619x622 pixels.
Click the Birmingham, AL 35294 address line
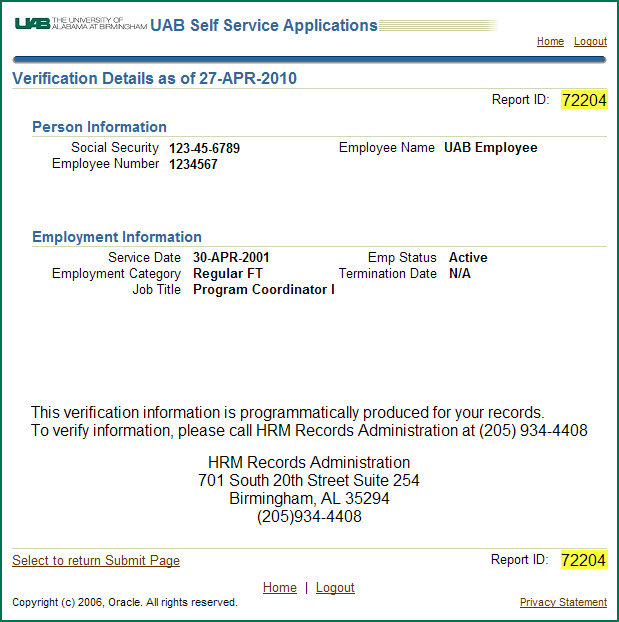coord(309,498)
